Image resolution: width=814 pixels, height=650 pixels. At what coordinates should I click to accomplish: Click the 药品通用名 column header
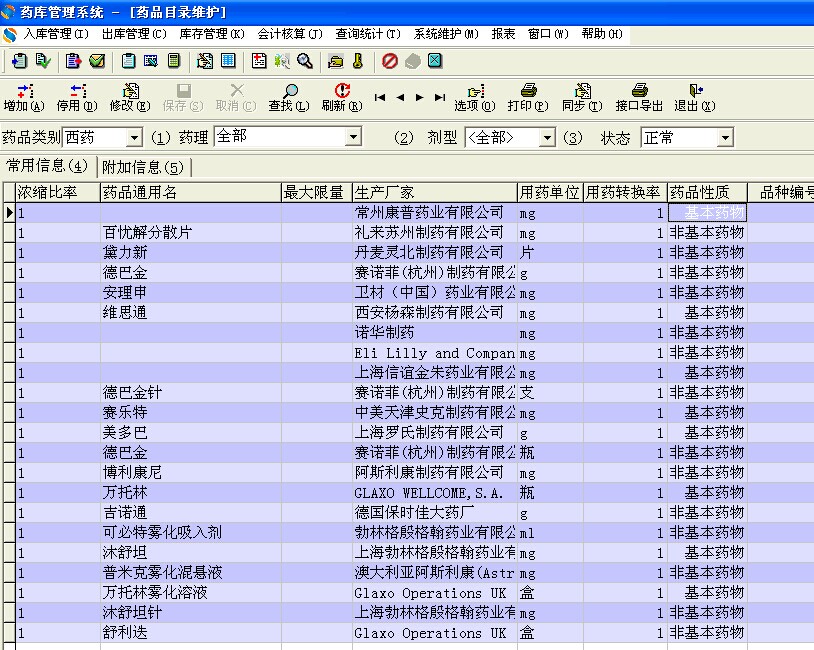(191, 193)
